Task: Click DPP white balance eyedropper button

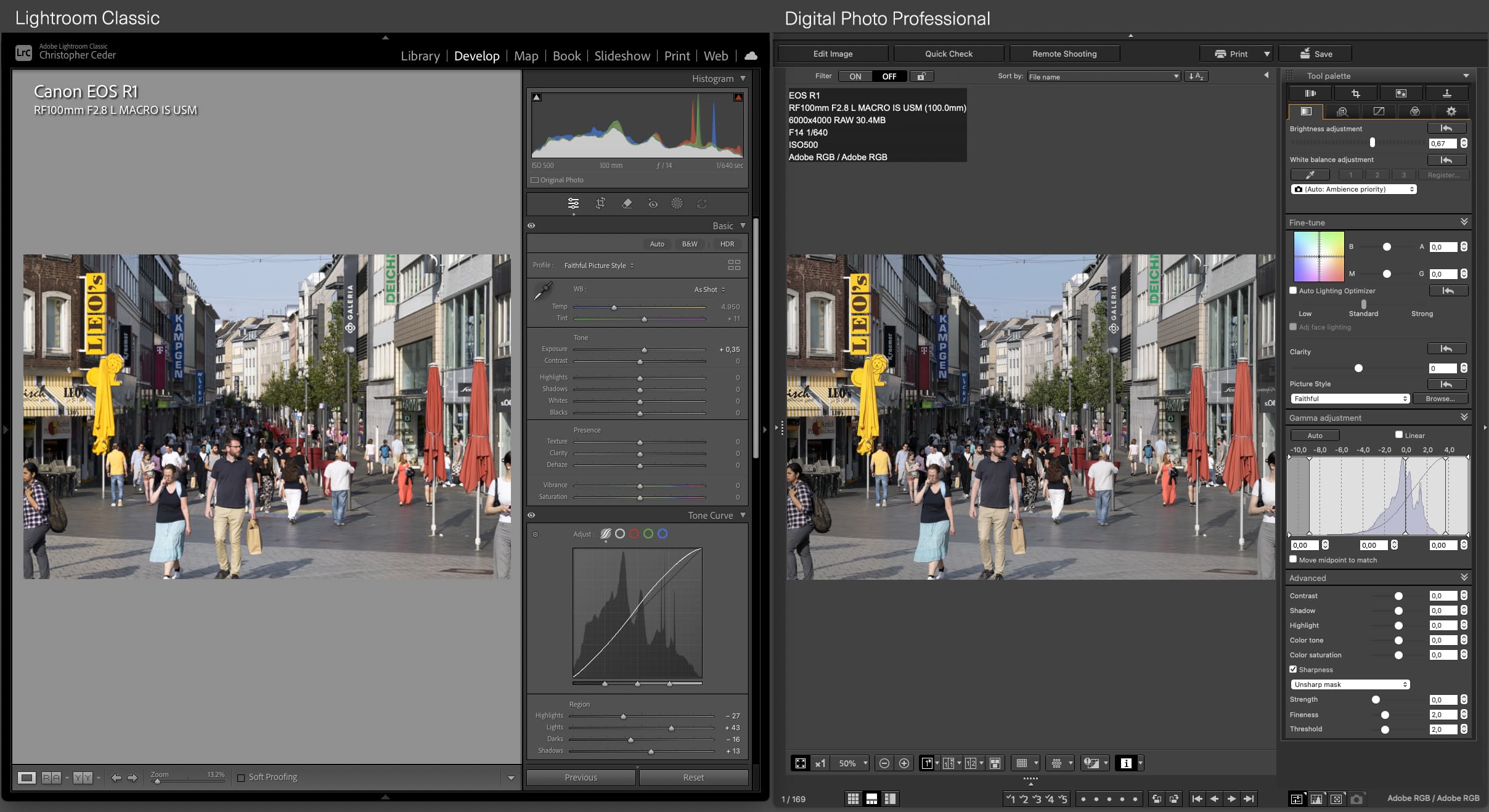Action: [1310, 175]
